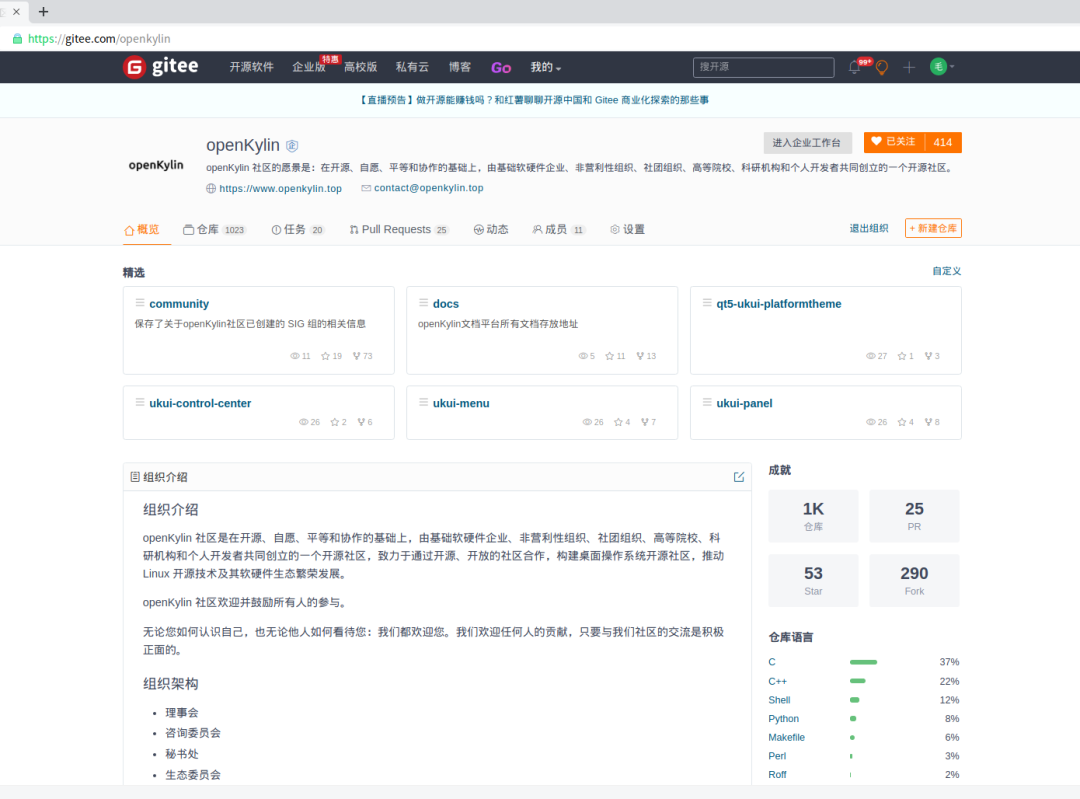Switch to the 仓库 tab
1080x799 pixels.
click(x=214, y=229)
